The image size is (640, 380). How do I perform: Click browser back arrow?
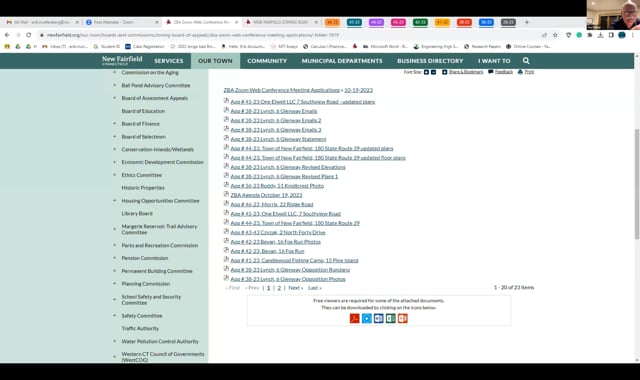(x=7, y=35)
